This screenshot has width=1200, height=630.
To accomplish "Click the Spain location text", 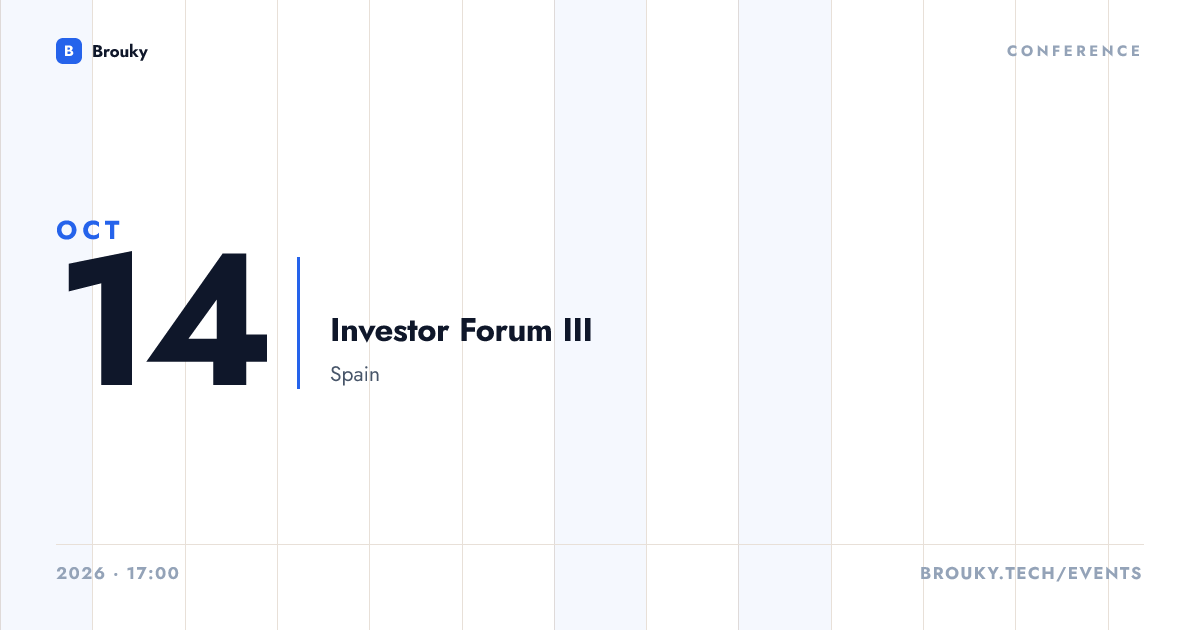I will [355, 375].
